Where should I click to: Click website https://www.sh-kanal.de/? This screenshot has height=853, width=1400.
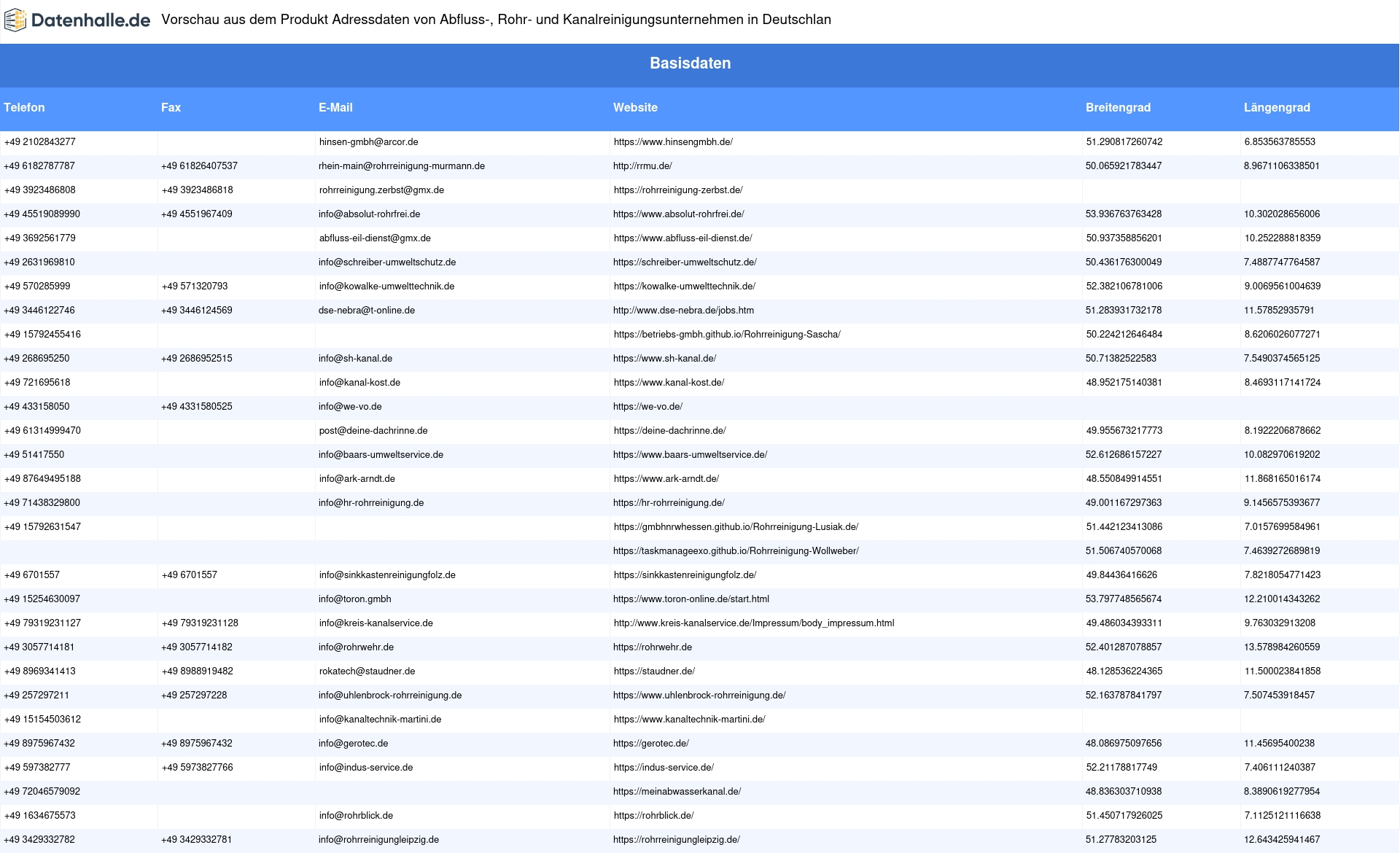pos(664,359)
